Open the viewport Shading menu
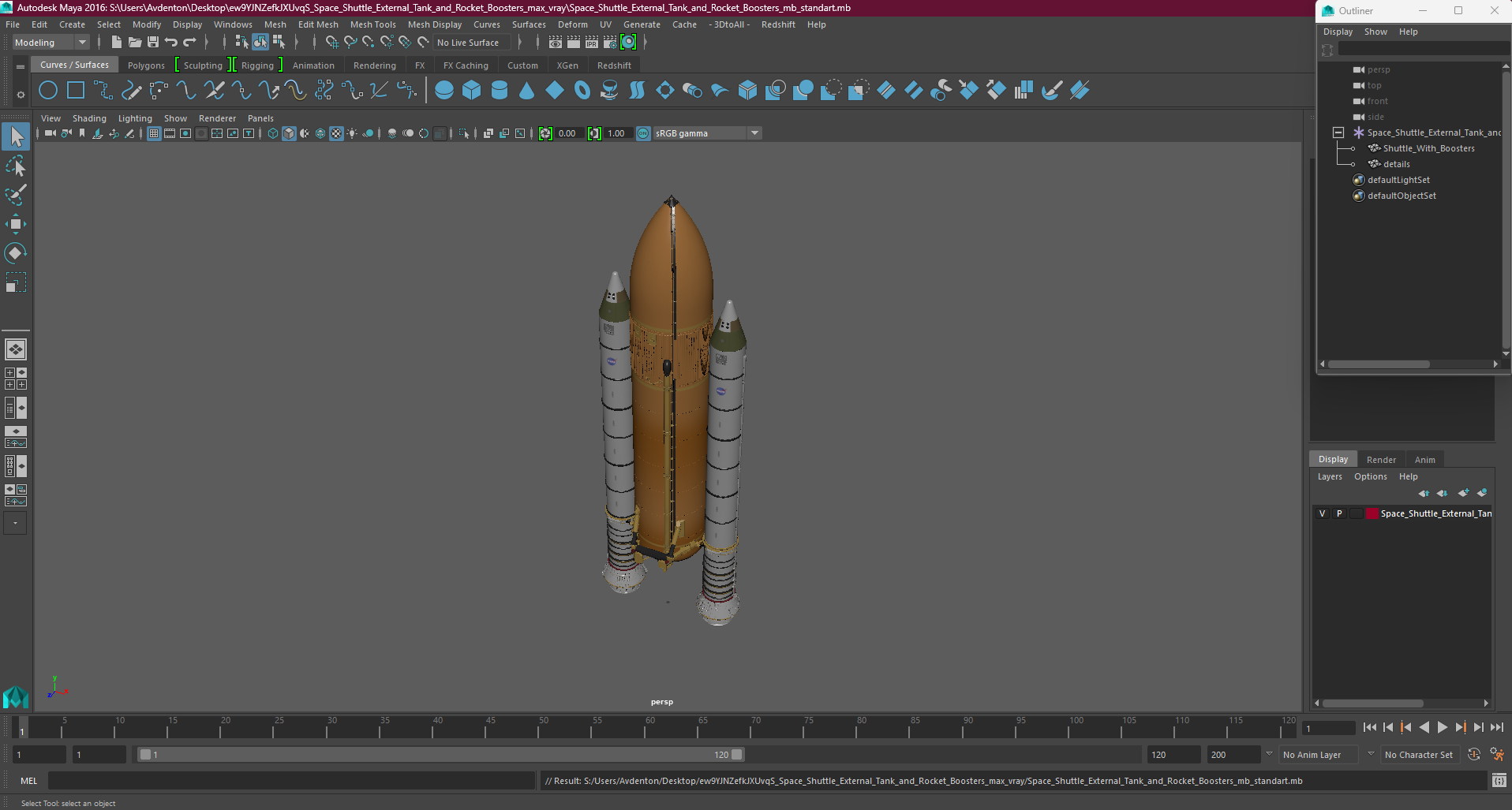Viewport: 1512px width, 810px height. (x=89, y=118)
